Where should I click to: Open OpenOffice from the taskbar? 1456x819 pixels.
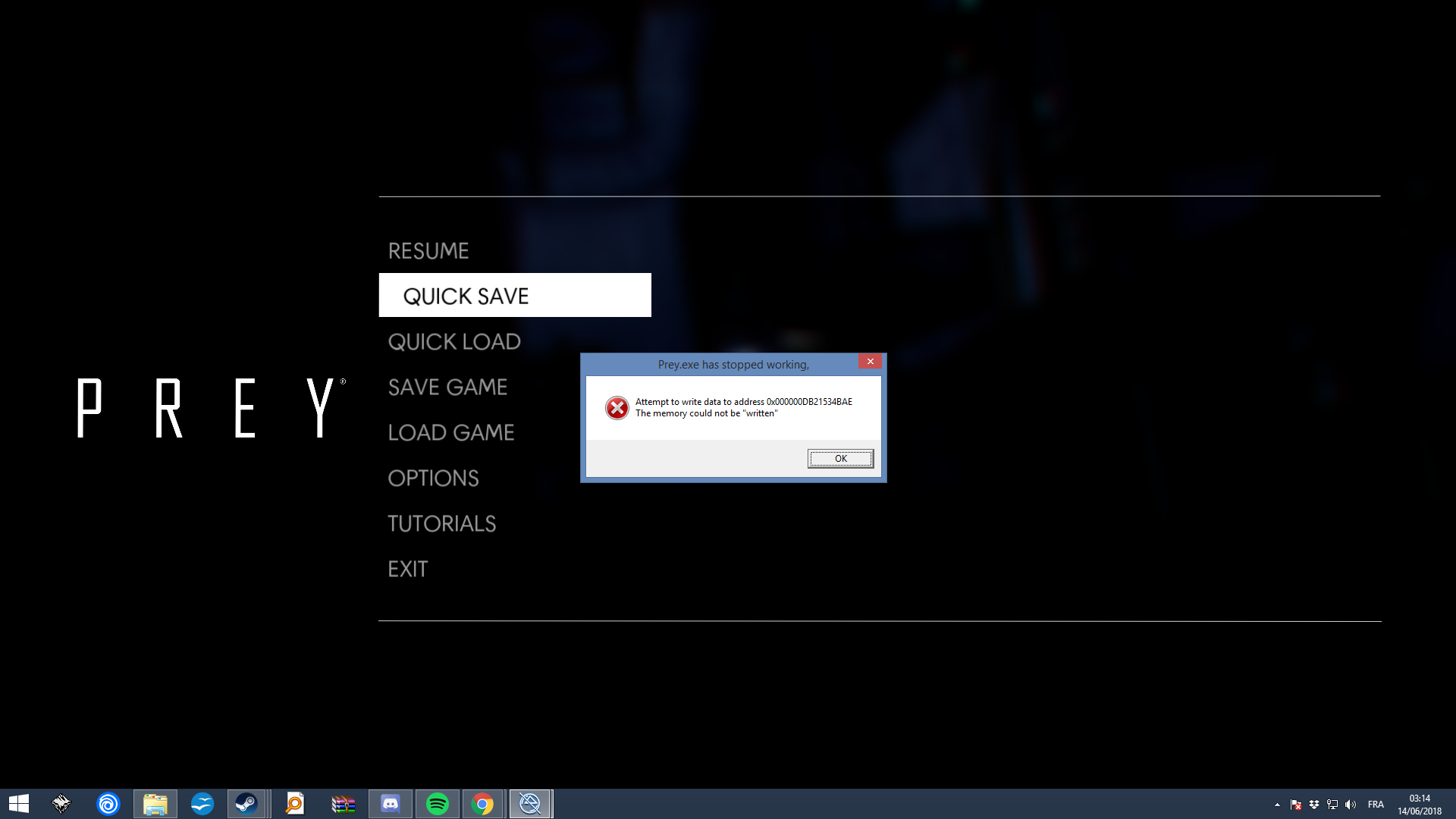pyautogui.click(x=202, y=803)
